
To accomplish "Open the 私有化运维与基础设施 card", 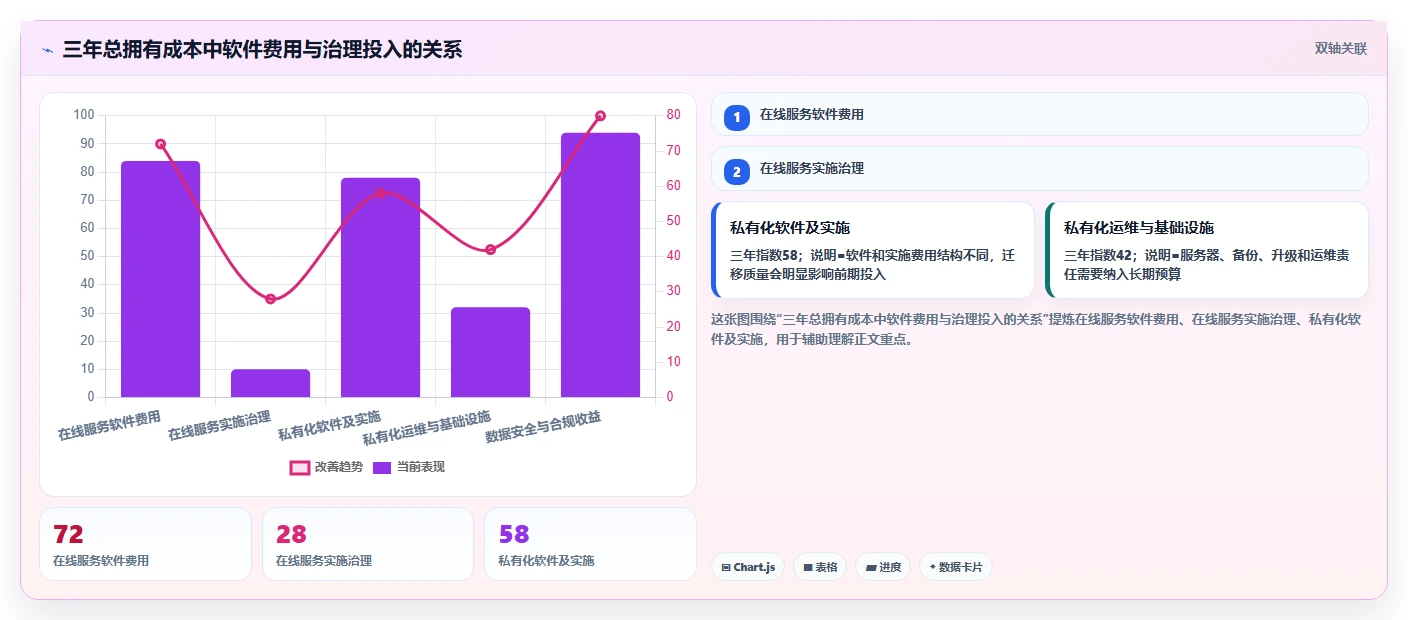I will (1207, 250).
